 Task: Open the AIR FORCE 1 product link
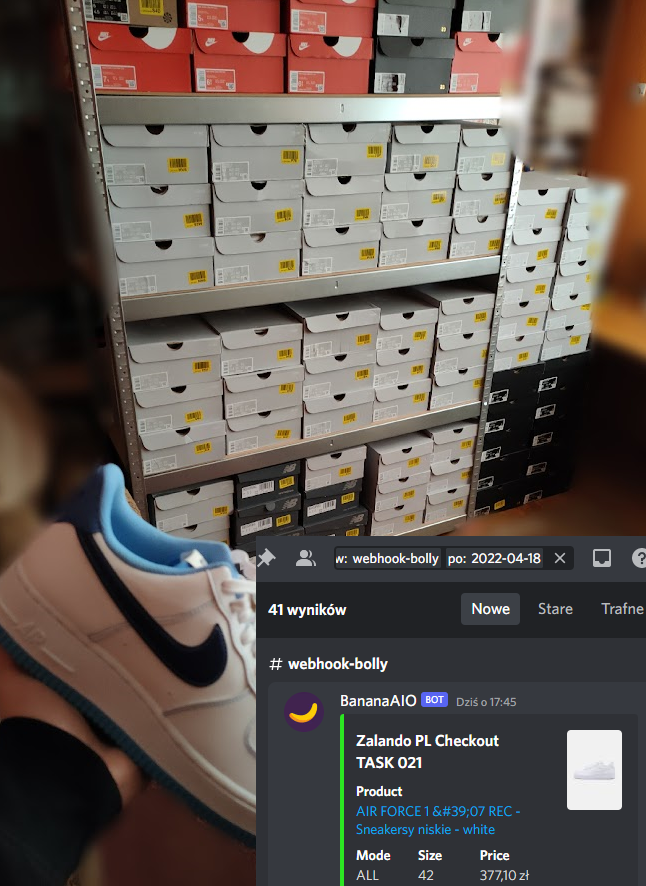[x=438, y=820]
